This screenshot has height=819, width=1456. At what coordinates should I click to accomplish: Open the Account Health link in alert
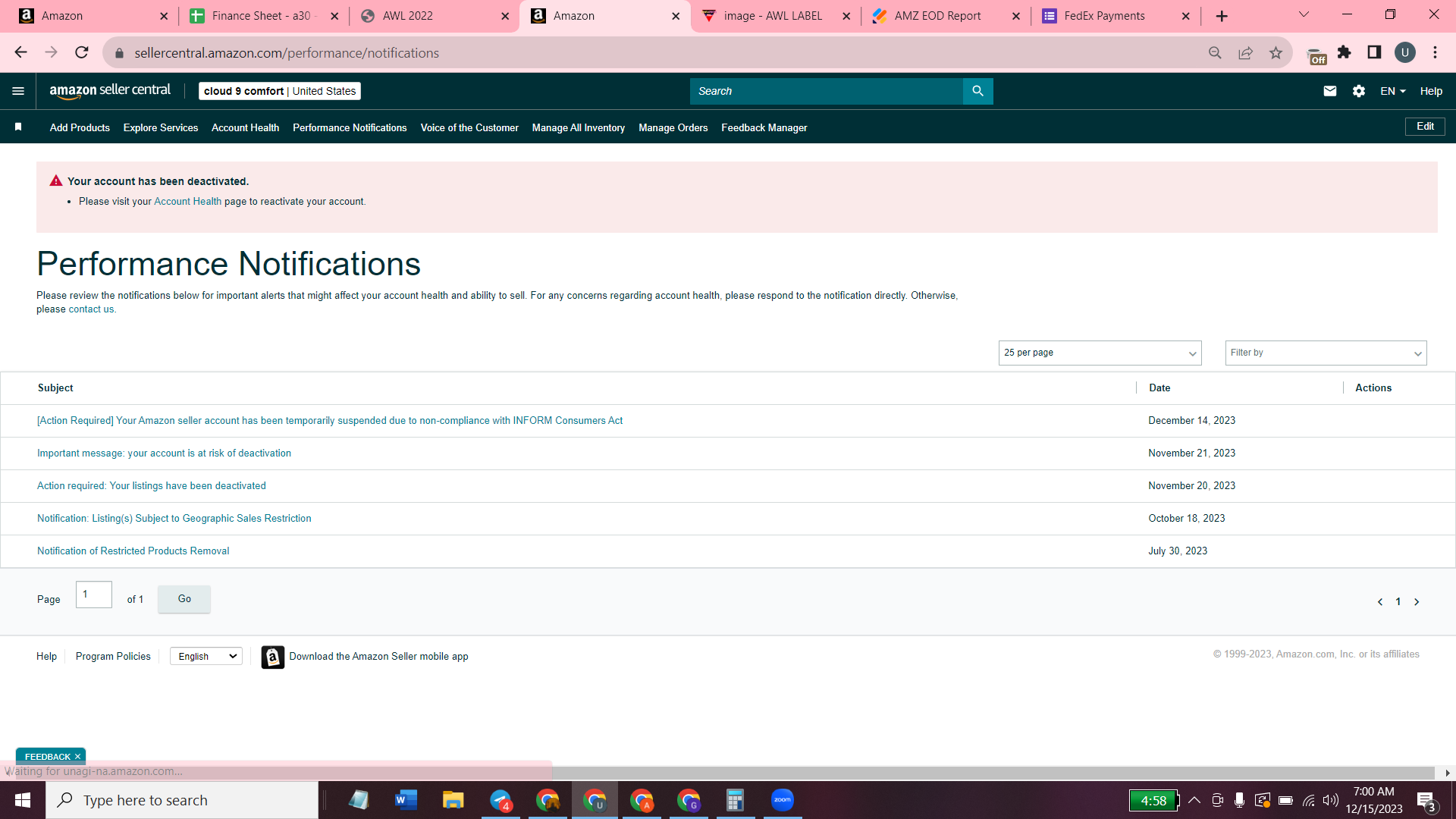click(x=188, y=202)
